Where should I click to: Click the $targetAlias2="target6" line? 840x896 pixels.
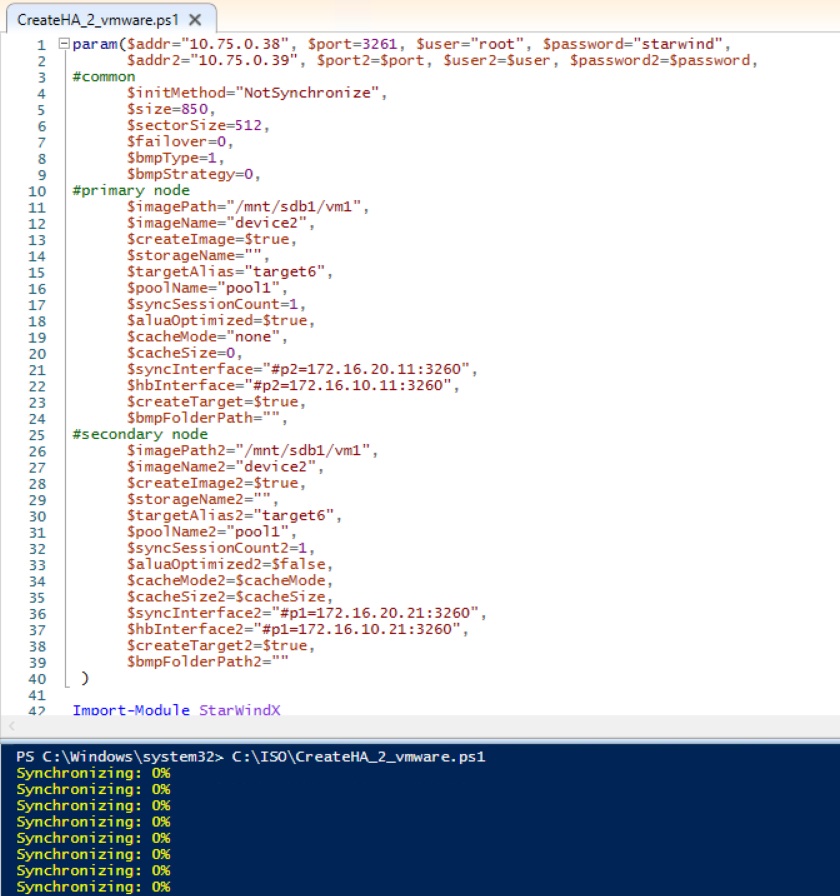[x=234, y=515]
